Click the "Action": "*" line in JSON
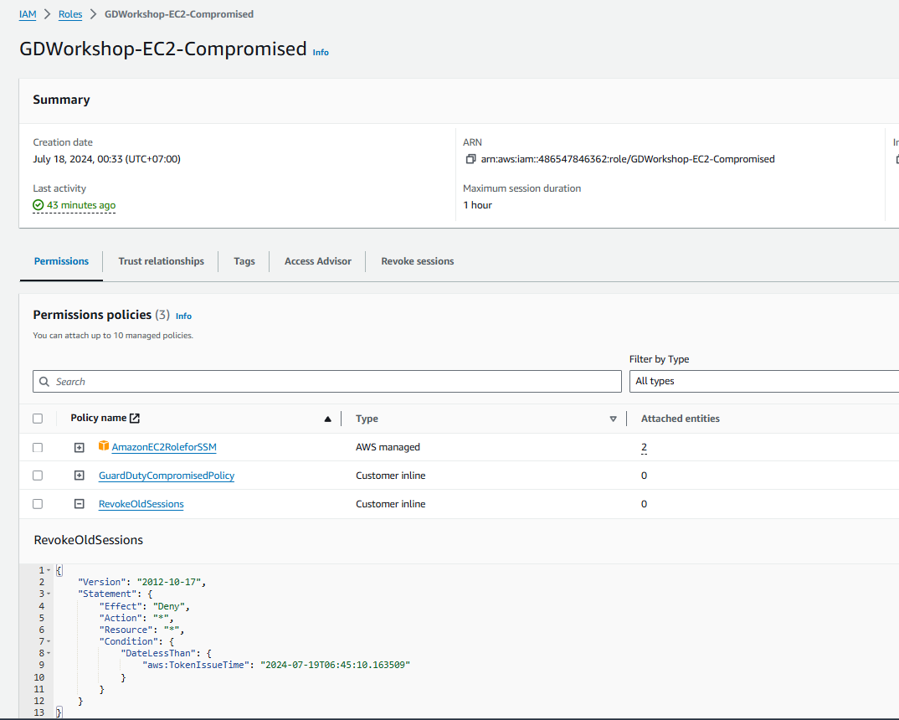Image resolution: width=899 pixels, height=720 pixels. tap(136, 618)
